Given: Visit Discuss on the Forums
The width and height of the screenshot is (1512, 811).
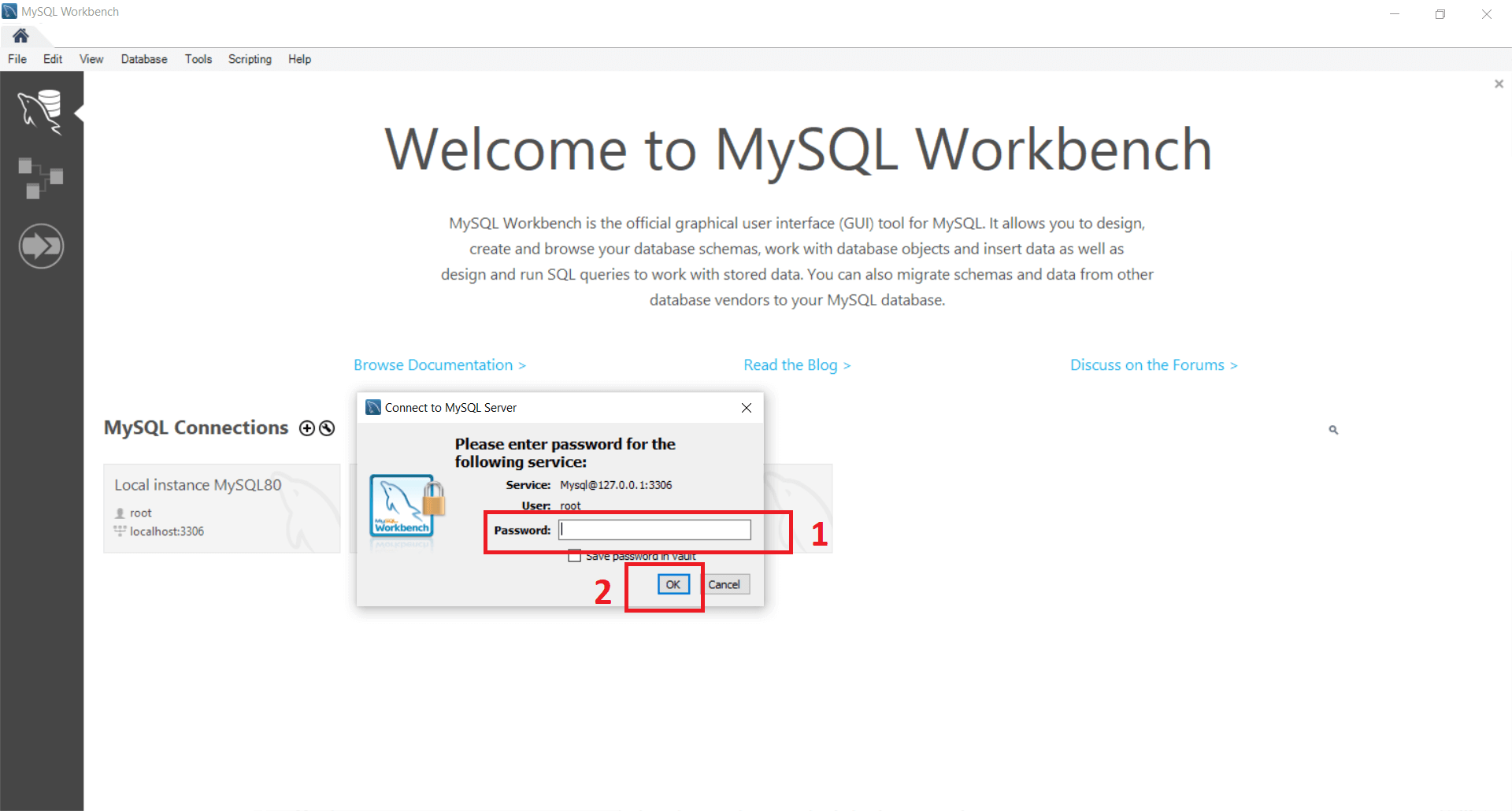Looking at the screenshot, I should pyautogui.click(x=1154, y=365).
